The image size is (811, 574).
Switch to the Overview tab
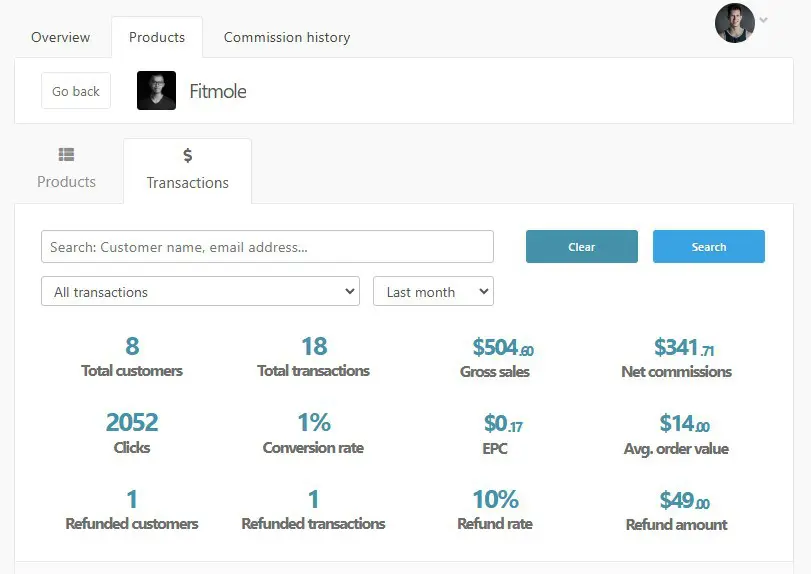[61, 37]
